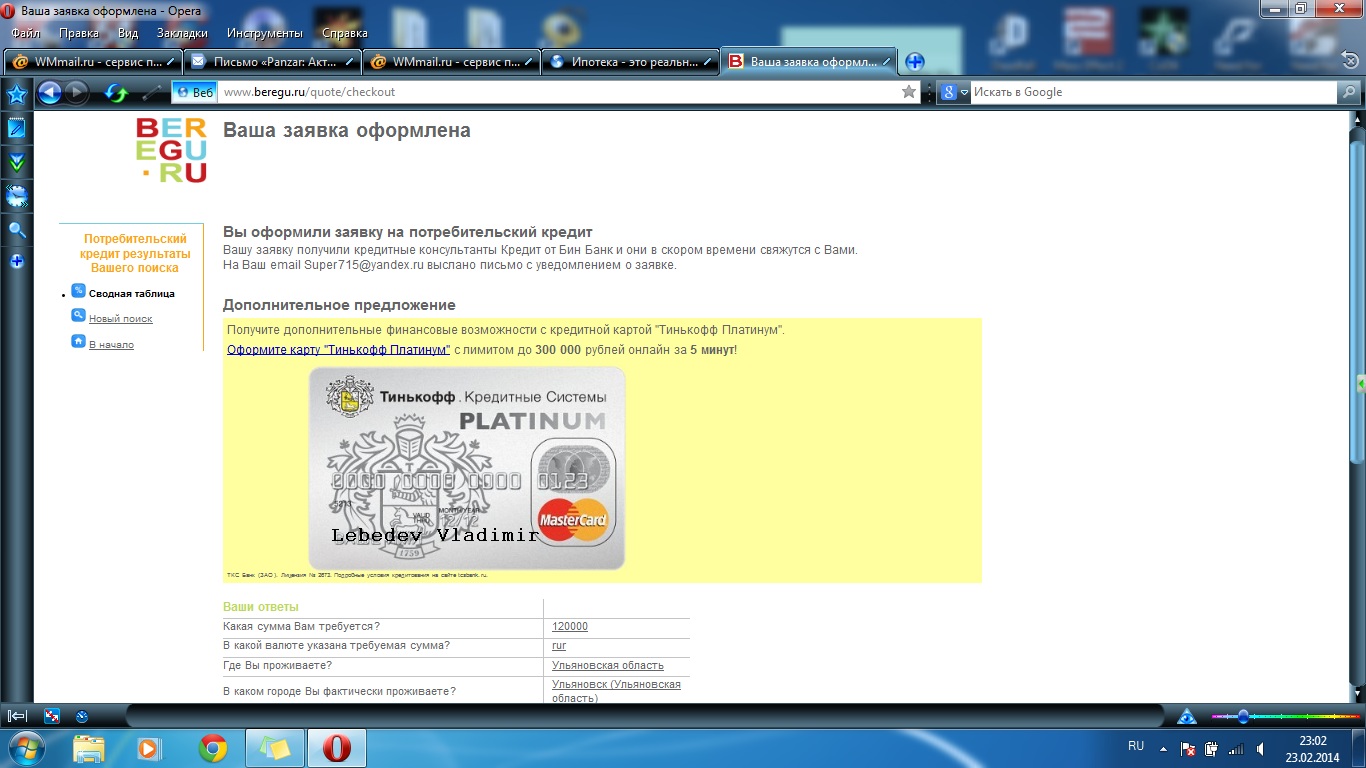Open the Закладки menu
Screen dimensions: 1366x768
182,33
